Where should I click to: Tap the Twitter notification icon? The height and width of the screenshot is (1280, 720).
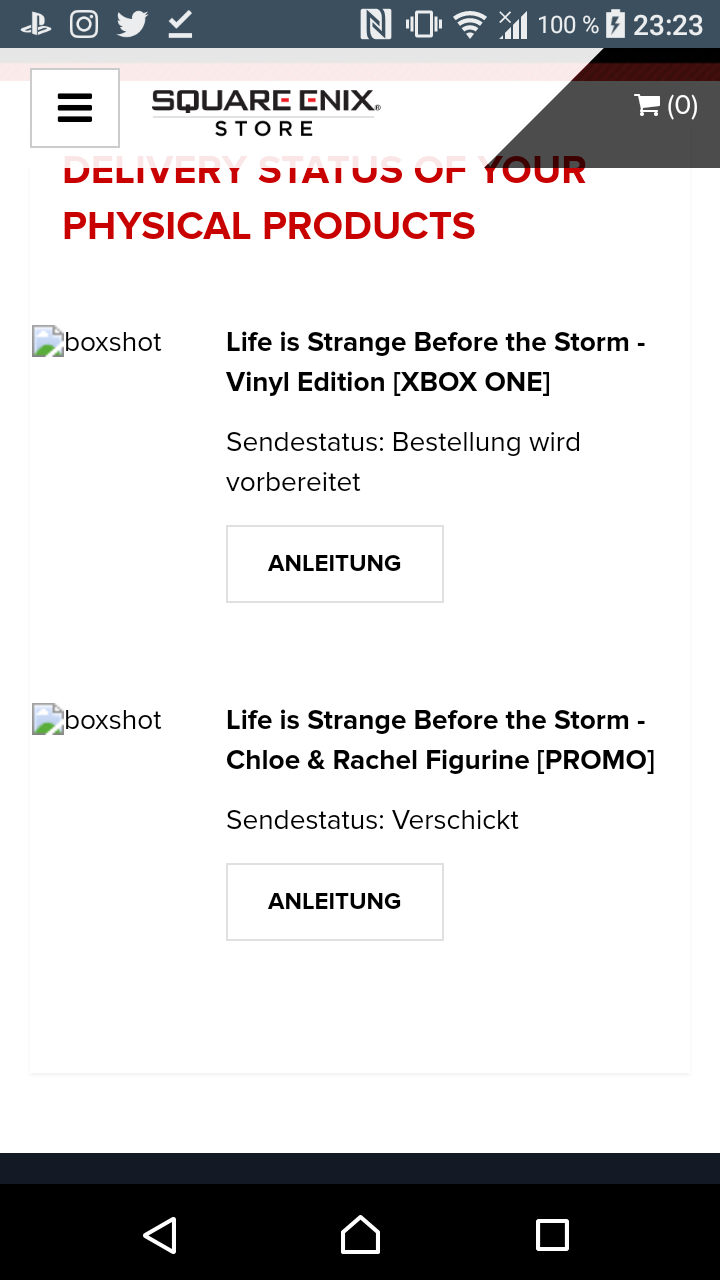(x=132, y=24)
